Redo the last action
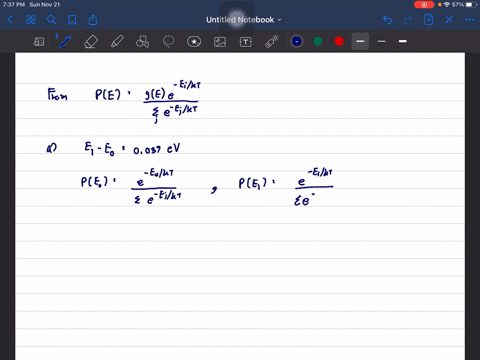 click(408, 20)
